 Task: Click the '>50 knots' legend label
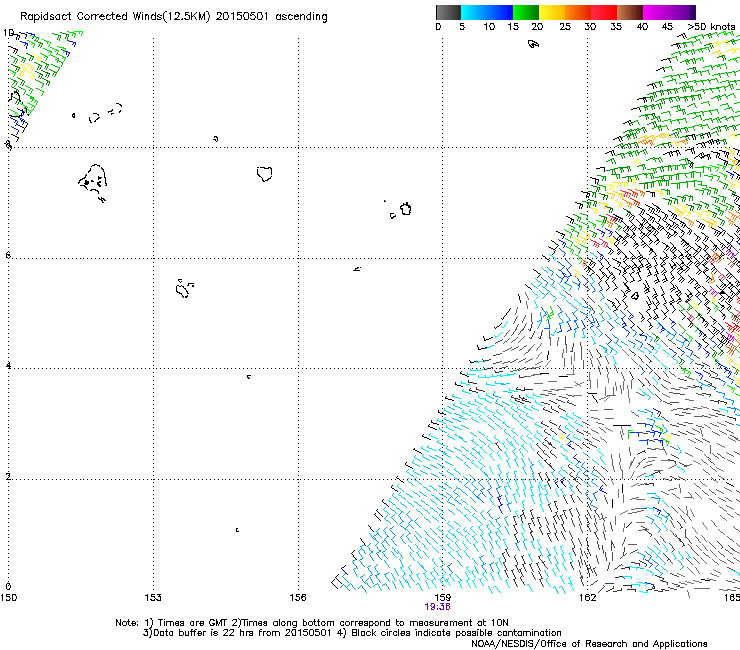(711, 27)
